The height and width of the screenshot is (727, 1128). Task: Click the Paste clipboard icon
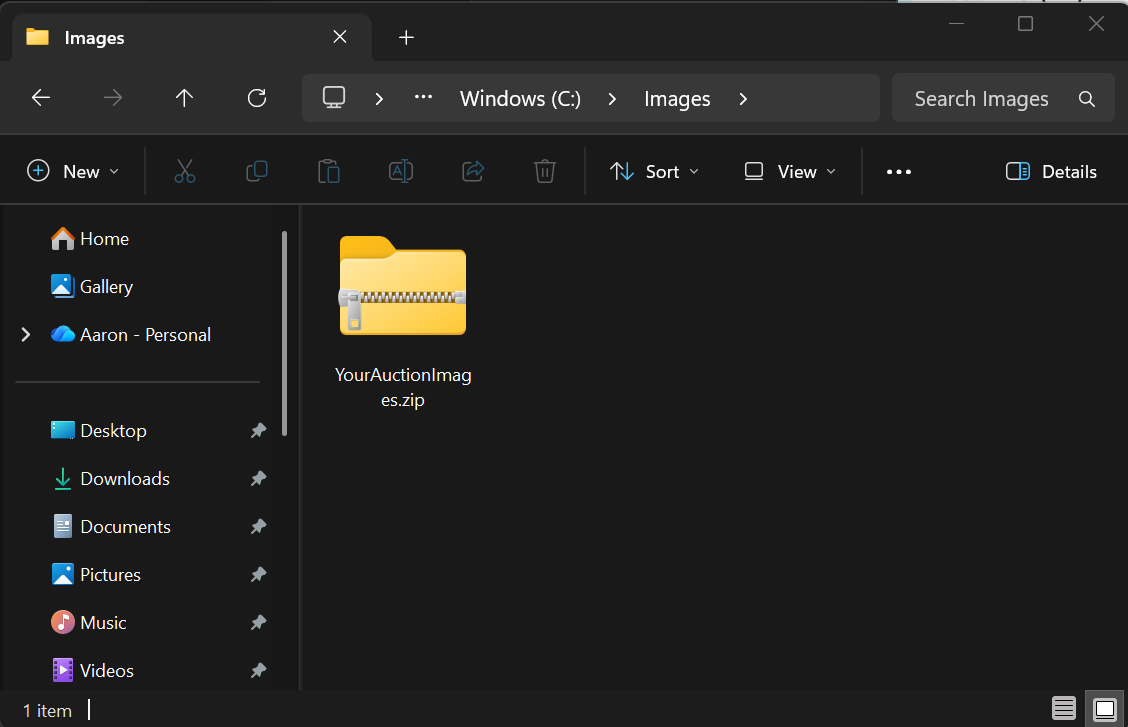click(329, 171)
